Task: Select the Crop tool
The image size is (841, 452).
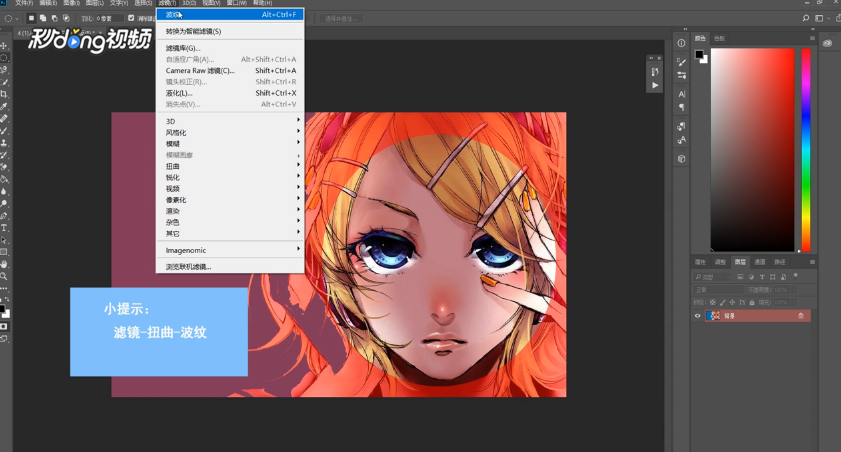Action: (x=4, y=94)
